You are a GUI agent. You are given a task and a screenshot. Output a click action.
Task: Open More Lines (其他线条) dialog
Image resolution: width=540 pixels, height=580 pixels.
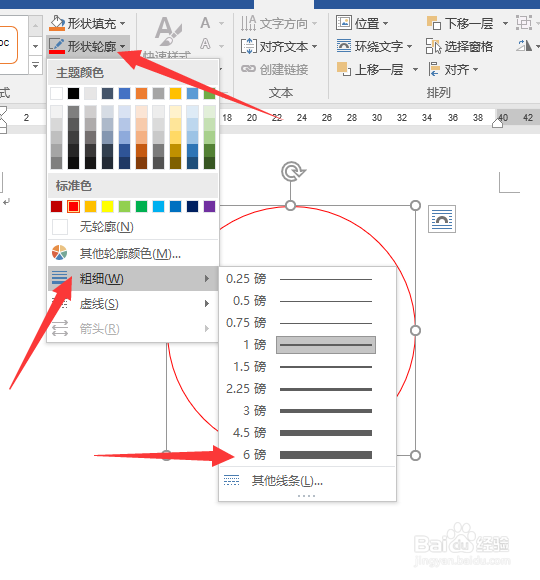tap(307, 481)
